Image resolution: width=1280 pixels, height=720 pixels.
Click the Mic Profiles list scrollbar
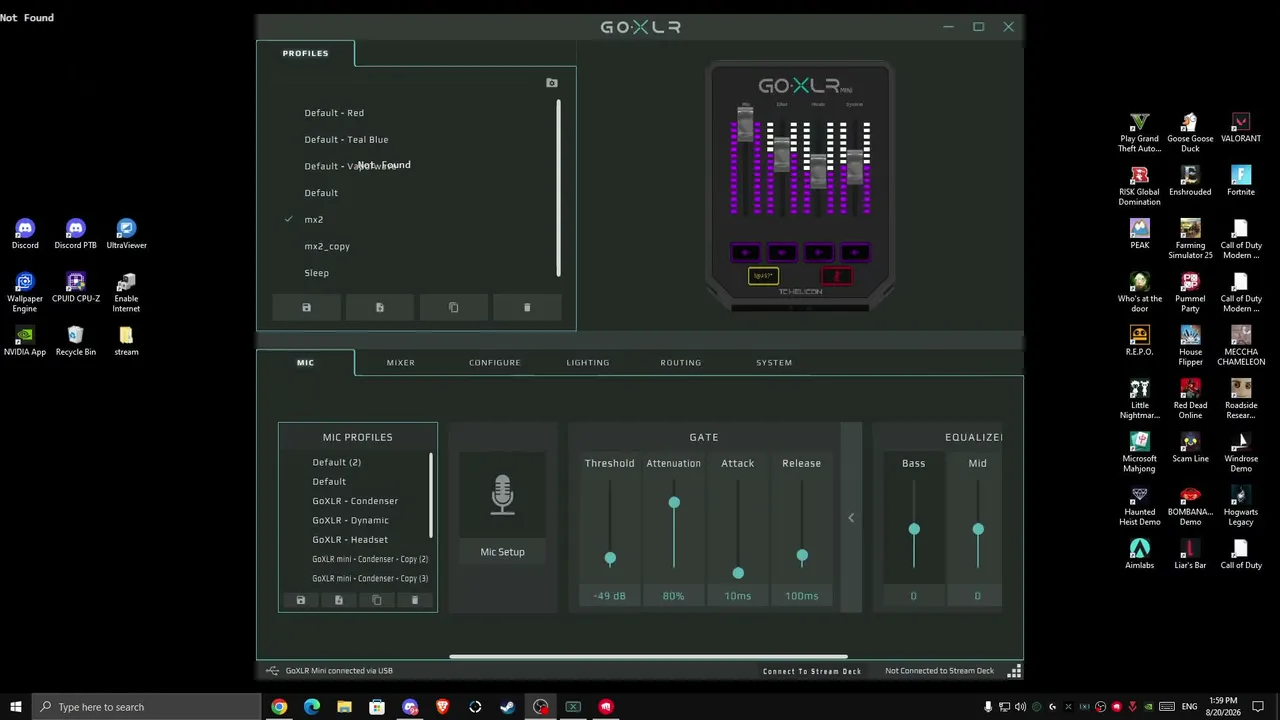click(431, 495)
